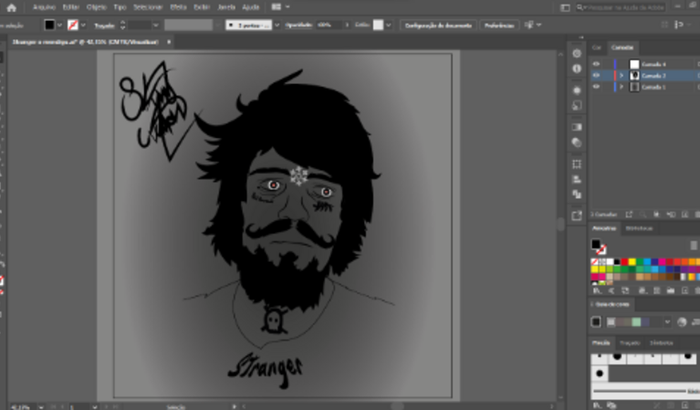
Task: Switch to the Amostras swatches tab
Action: [604, 228]
